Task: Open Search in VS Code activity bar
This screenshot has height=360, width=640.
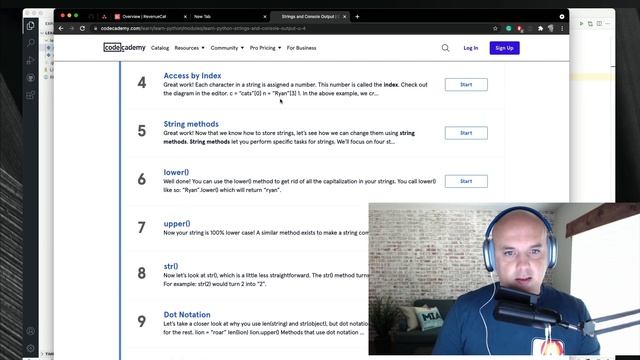Action: [x=31, y=43]
